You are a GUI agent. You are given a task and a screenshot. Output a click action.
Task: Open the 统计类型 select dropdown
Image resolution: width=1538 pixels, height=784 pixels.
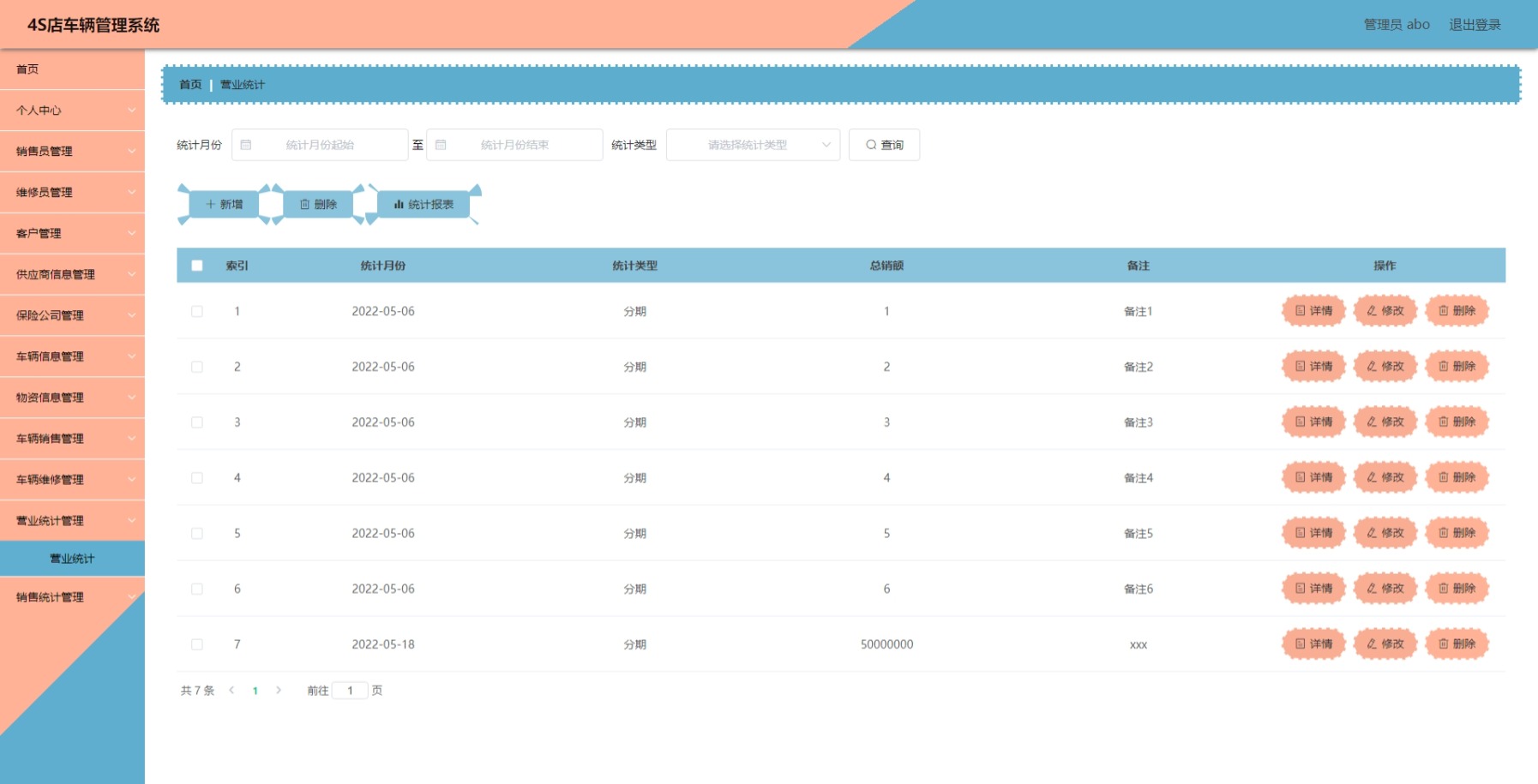click(753, 145)
